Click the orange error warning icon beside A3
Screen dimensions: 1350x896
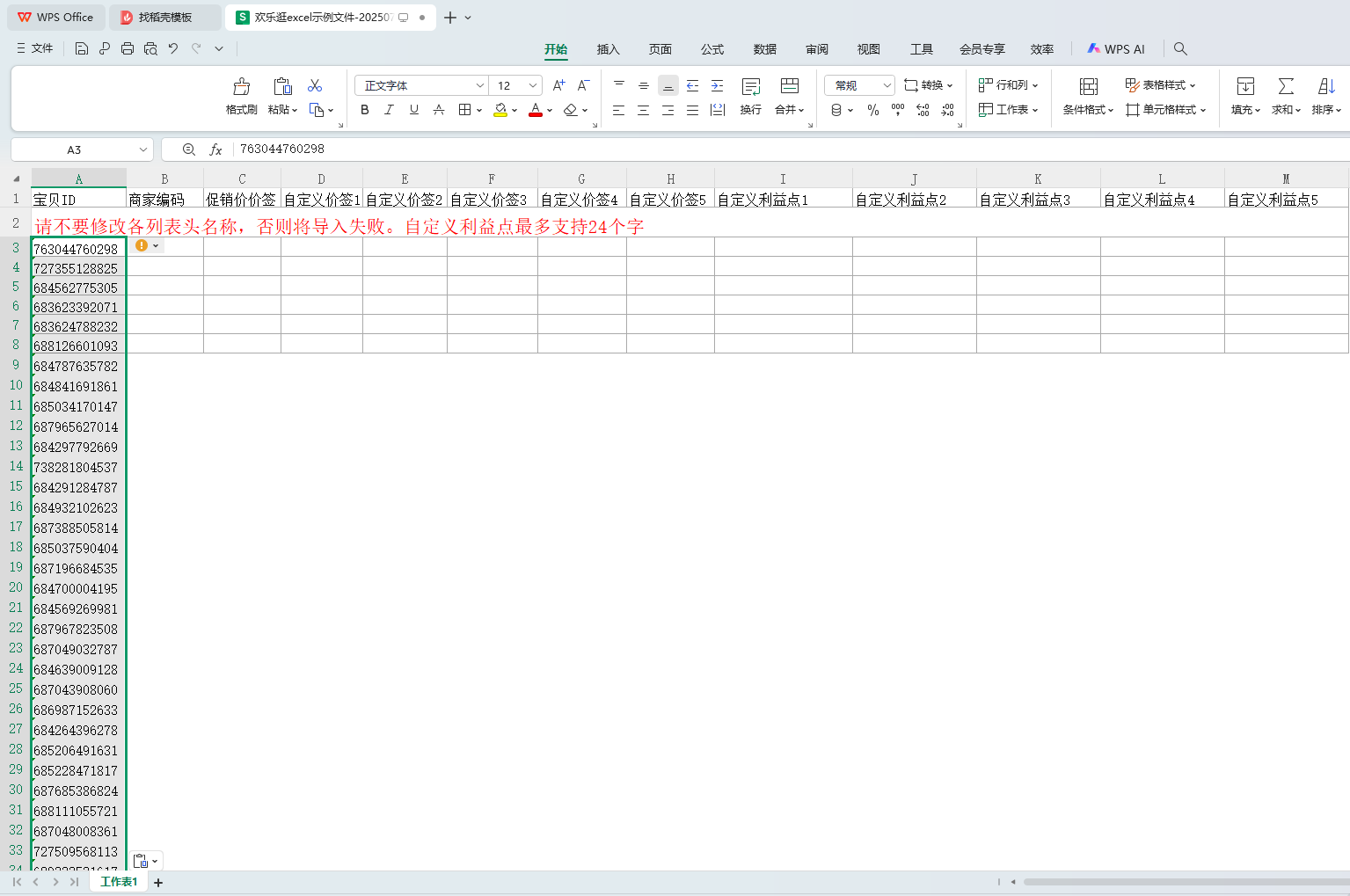pos(142,246)
